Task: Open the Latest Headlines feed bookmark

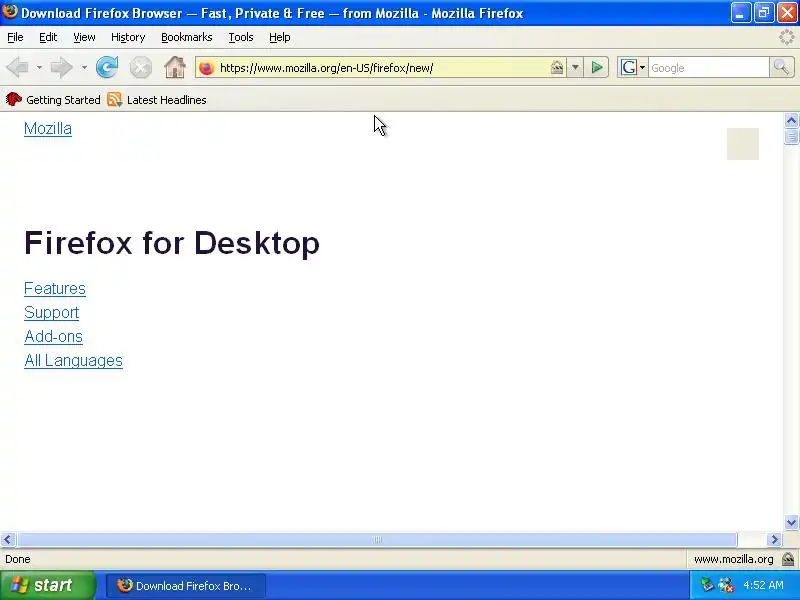Action: (x=157, y=99)
